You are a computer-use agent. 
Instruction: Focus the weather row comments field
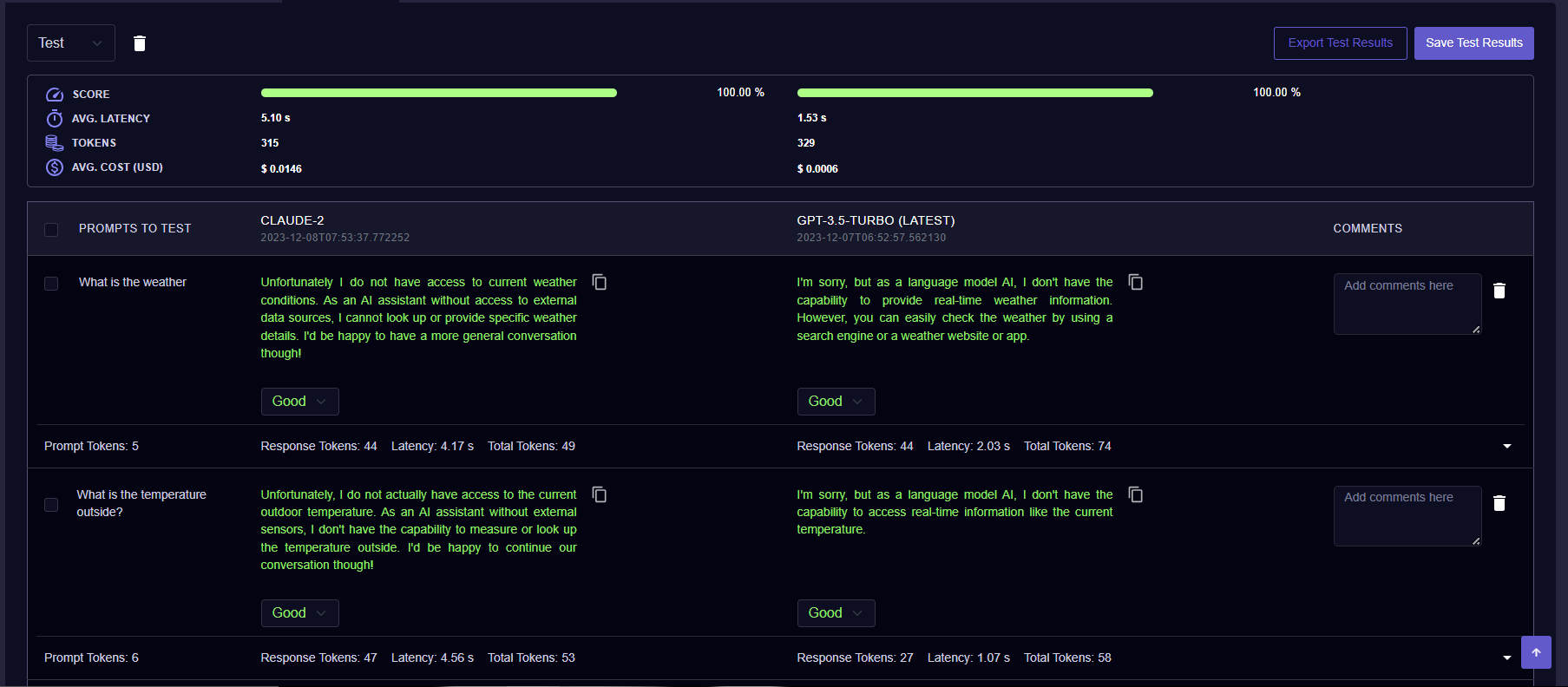point(1407,304)
